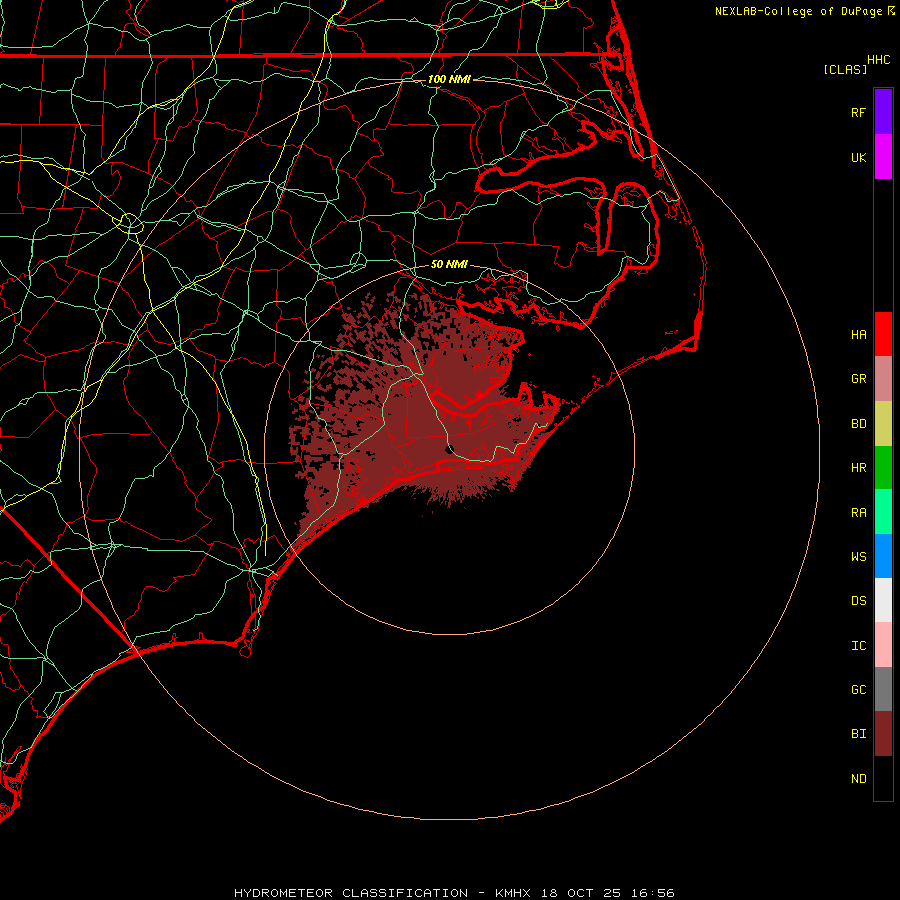
Task: Click the DS legend label
Action: [x=858, y=601]
